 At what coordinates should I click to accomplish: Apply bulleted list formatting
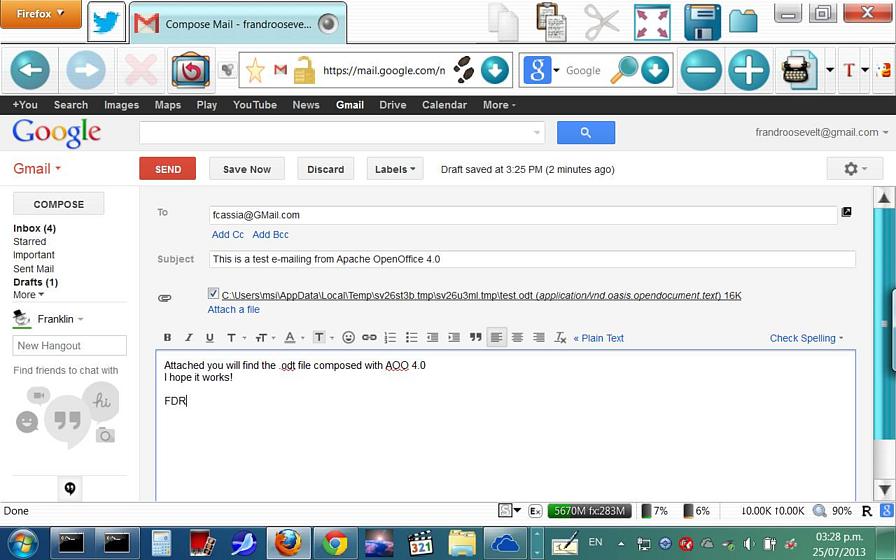coord(411,338)
